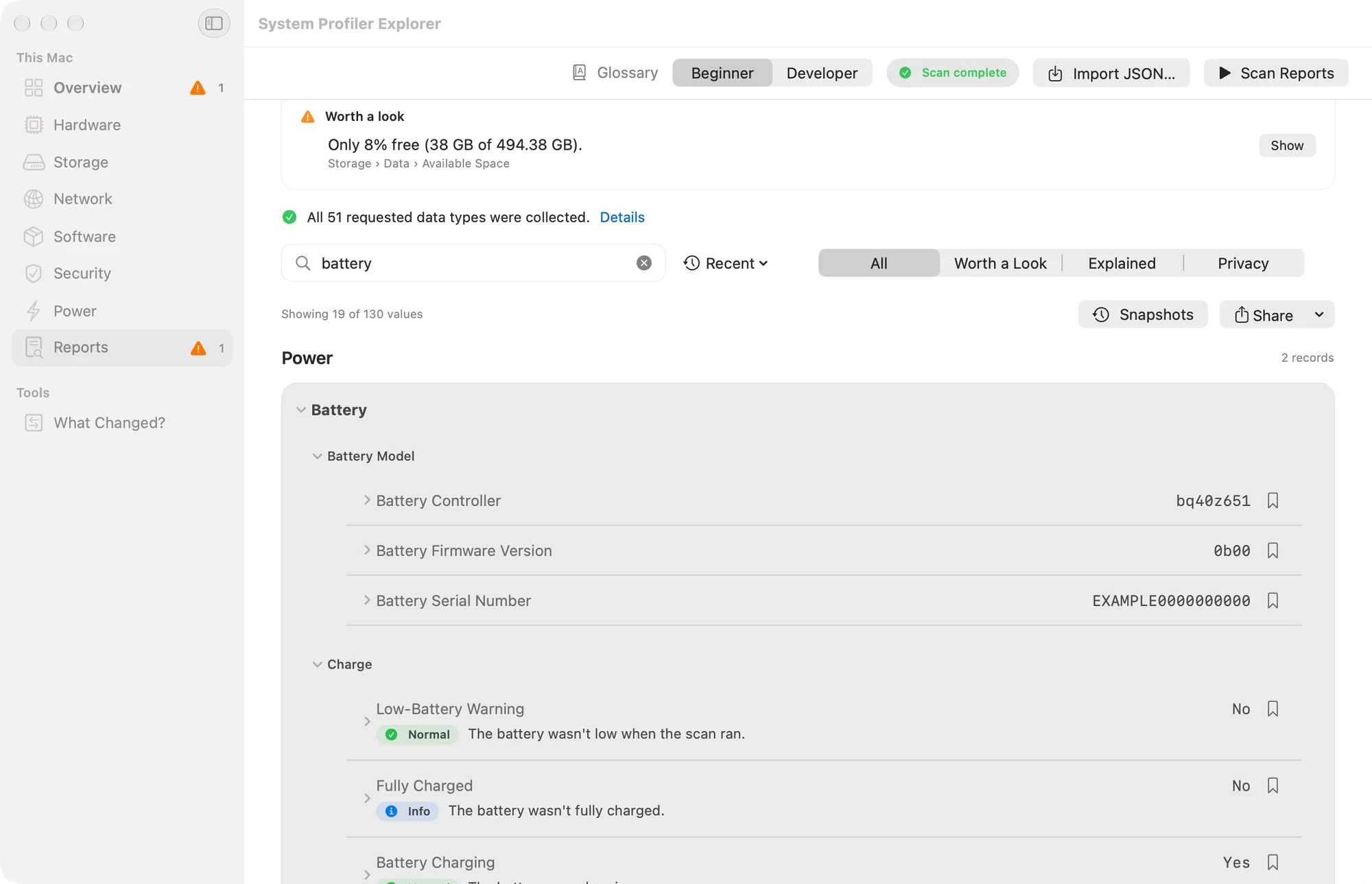Select the Worth a Look filter
Viewport: 1372px width, 884px height.
coord(1000,264)
